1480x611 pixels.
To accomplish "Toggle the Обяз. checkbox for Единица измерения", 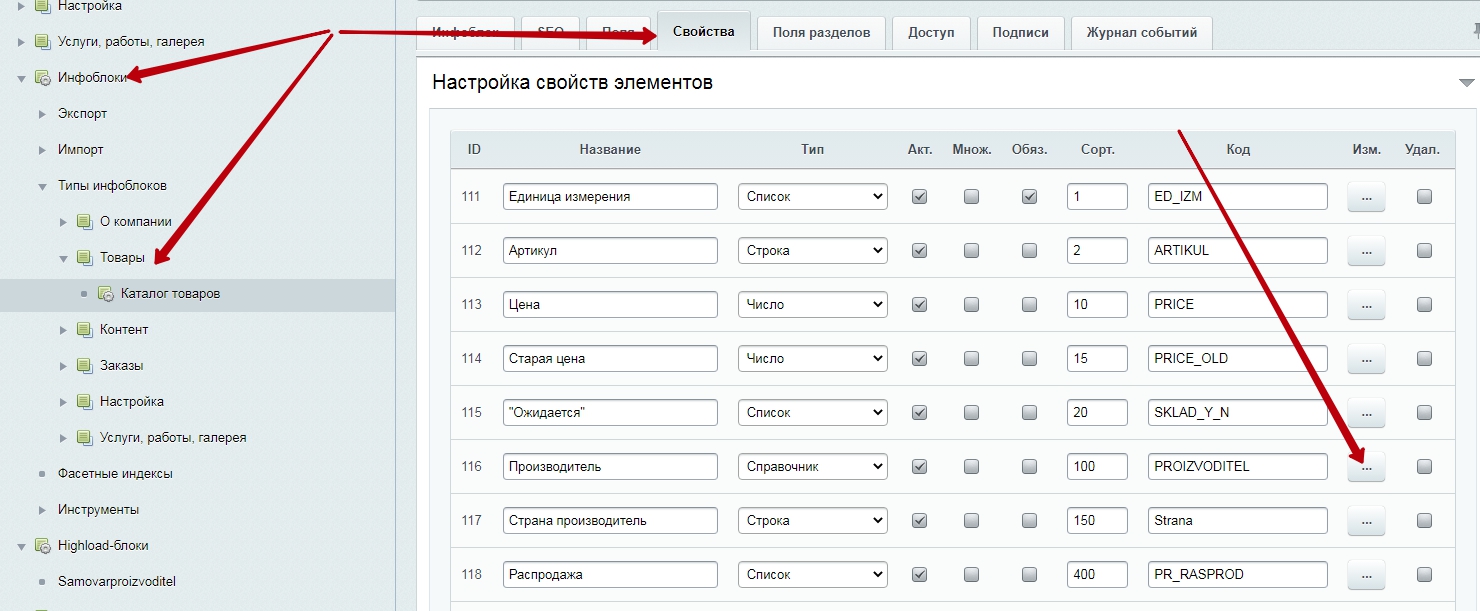I will (1029, 197).
